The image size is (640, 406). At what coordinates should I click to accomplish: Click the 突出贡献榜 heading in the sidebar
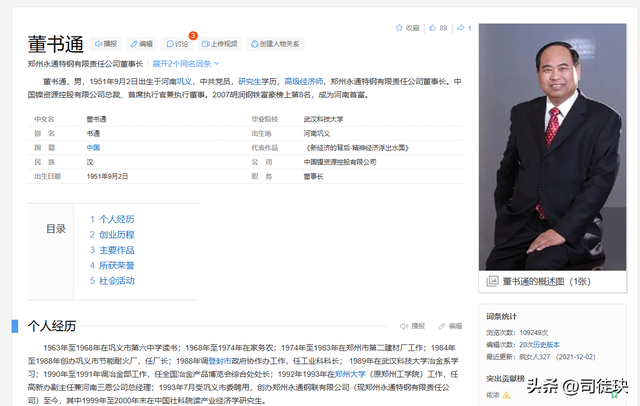(x=505, y=379)
